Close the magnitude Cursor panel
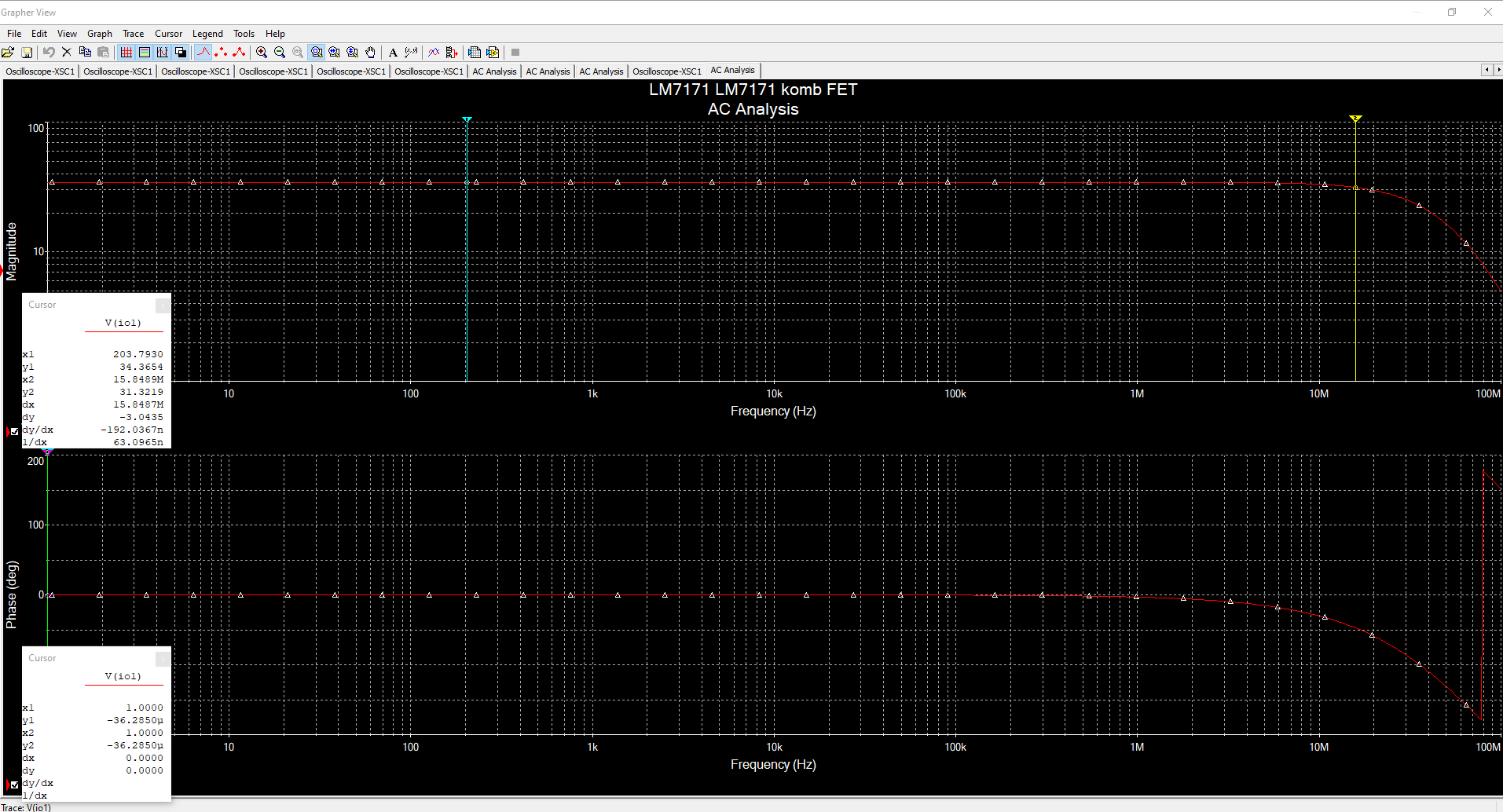Viewport: 1503px width, 812px height. point(163,305)
